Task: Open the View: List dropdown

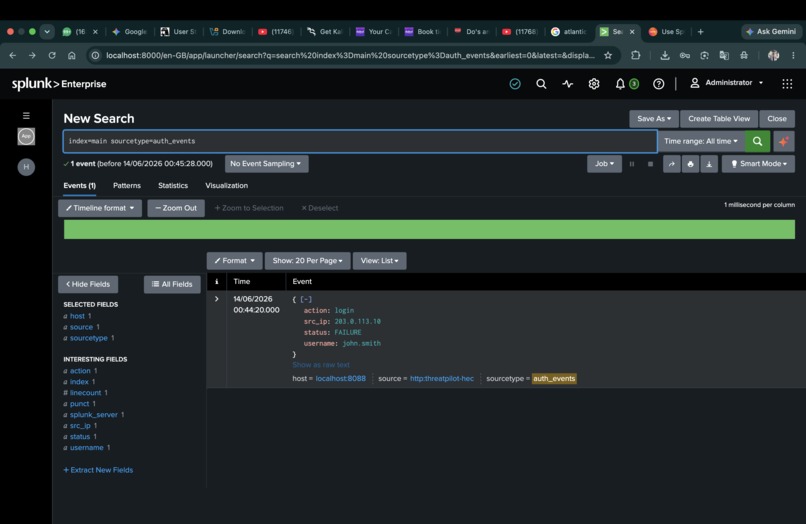Action: [x=379, y=261]
